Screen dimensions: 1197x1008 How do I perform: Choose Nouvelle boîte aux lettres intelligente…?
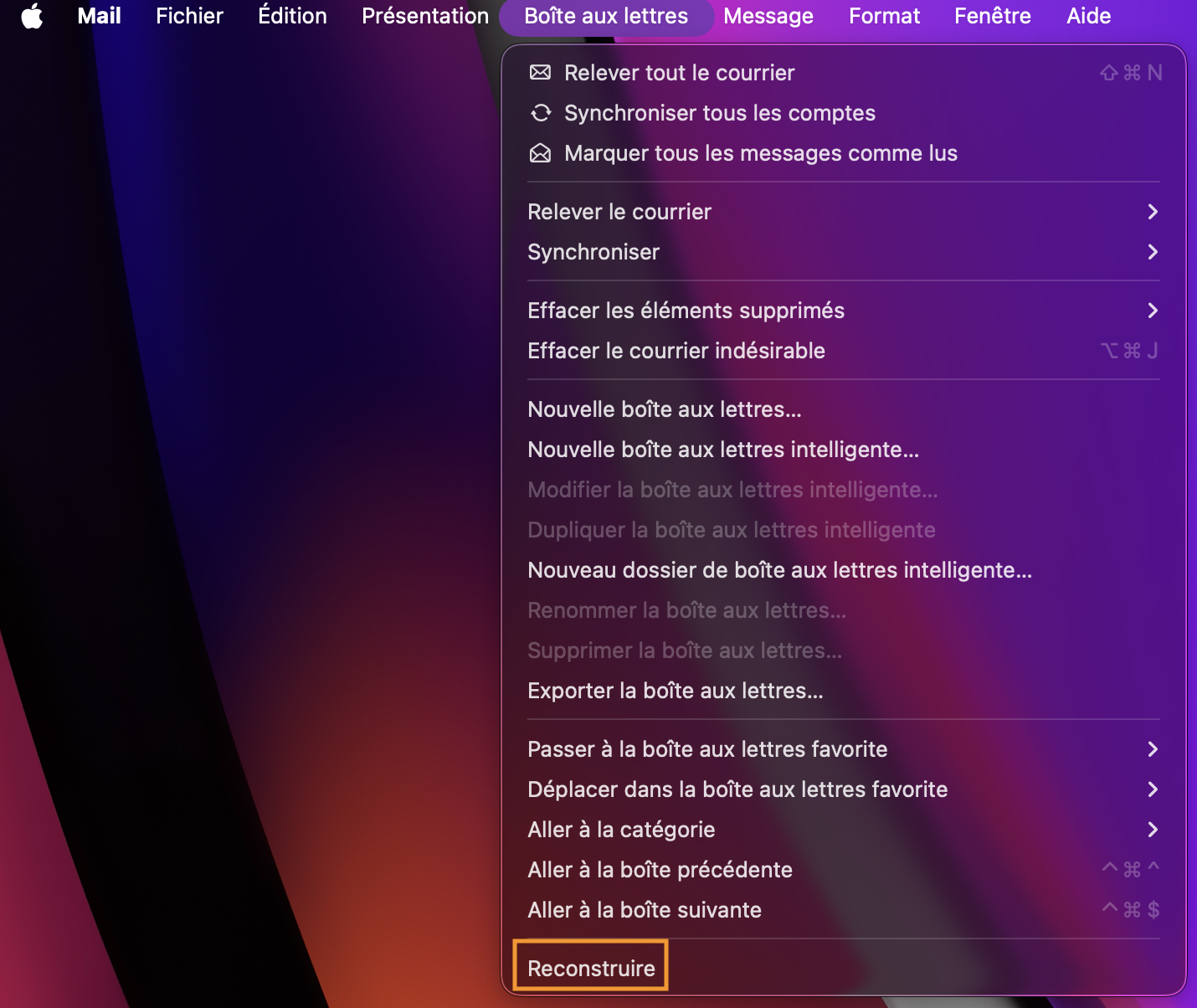coord(844,450)
